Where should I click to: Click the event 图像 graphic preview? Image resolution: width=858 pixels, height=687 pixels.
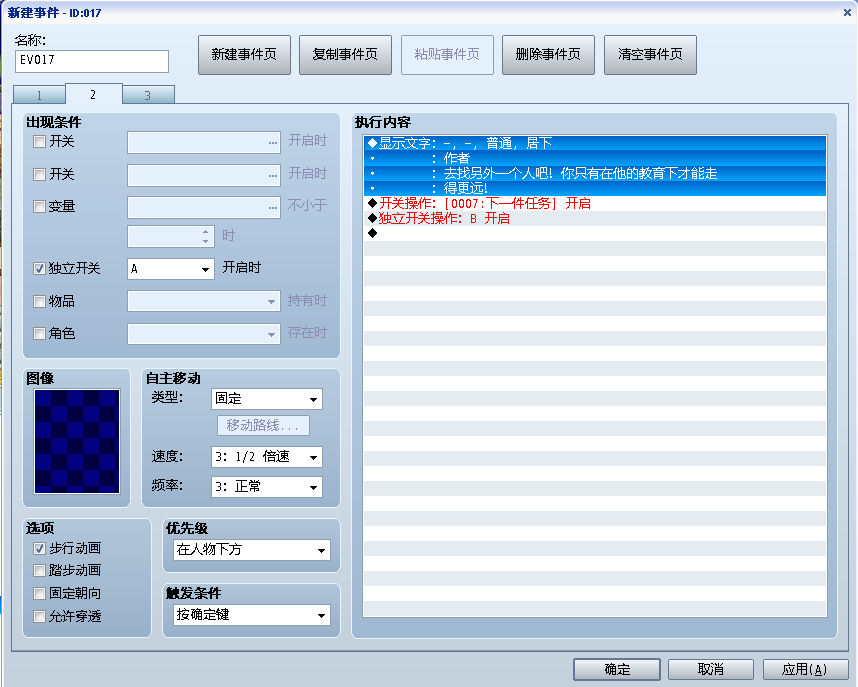pos(77,441)
